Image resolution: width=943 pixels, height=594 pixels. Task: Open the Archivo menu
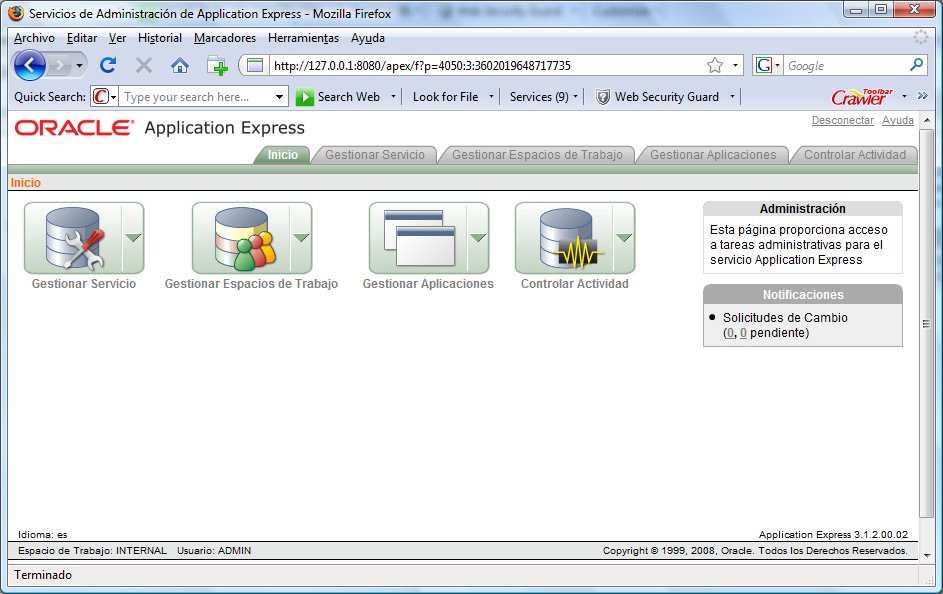click(x=34, y=38)
